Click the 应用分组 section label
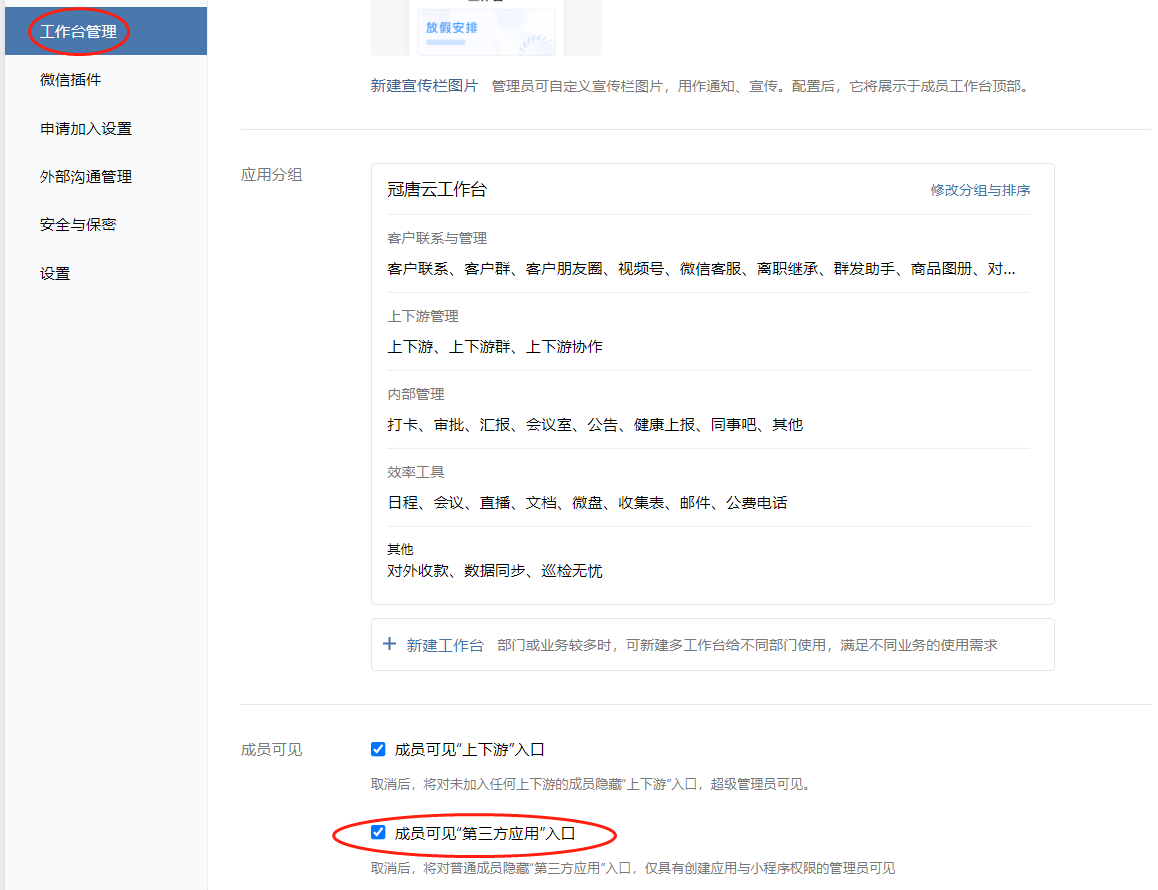The height and width of the screenshot is (890, 1158). pyautogui.click(x=271, y=175)
